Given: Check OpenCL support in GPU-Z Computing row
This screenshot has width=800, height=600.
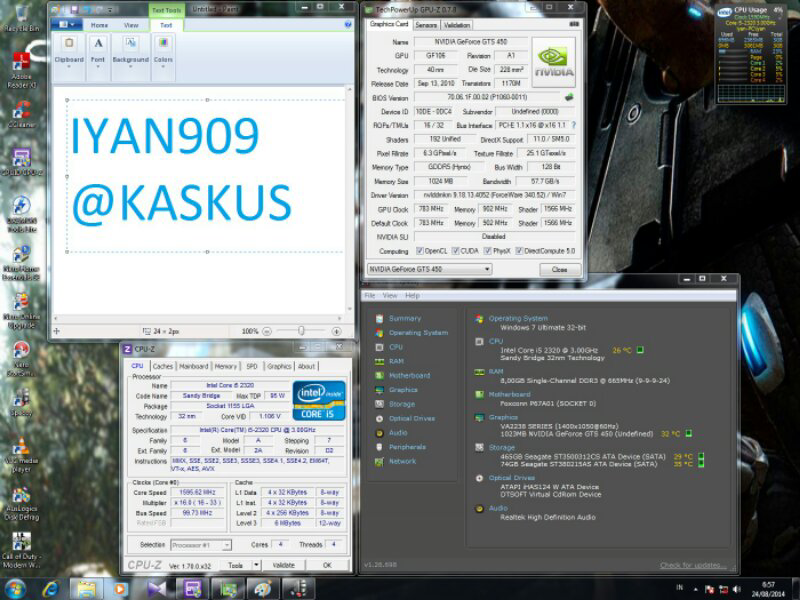Looking at the screenshot, I should tap(421, 250).
